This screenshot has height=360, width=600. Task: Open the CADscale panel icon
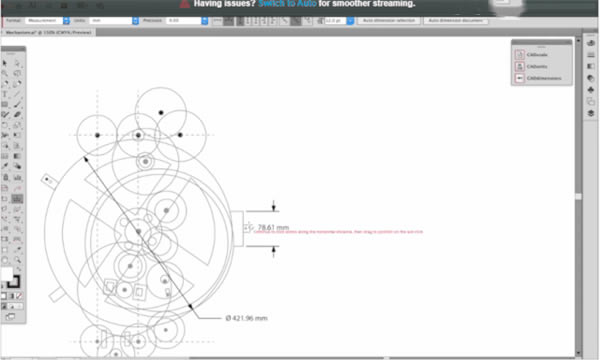click(519, 55)
